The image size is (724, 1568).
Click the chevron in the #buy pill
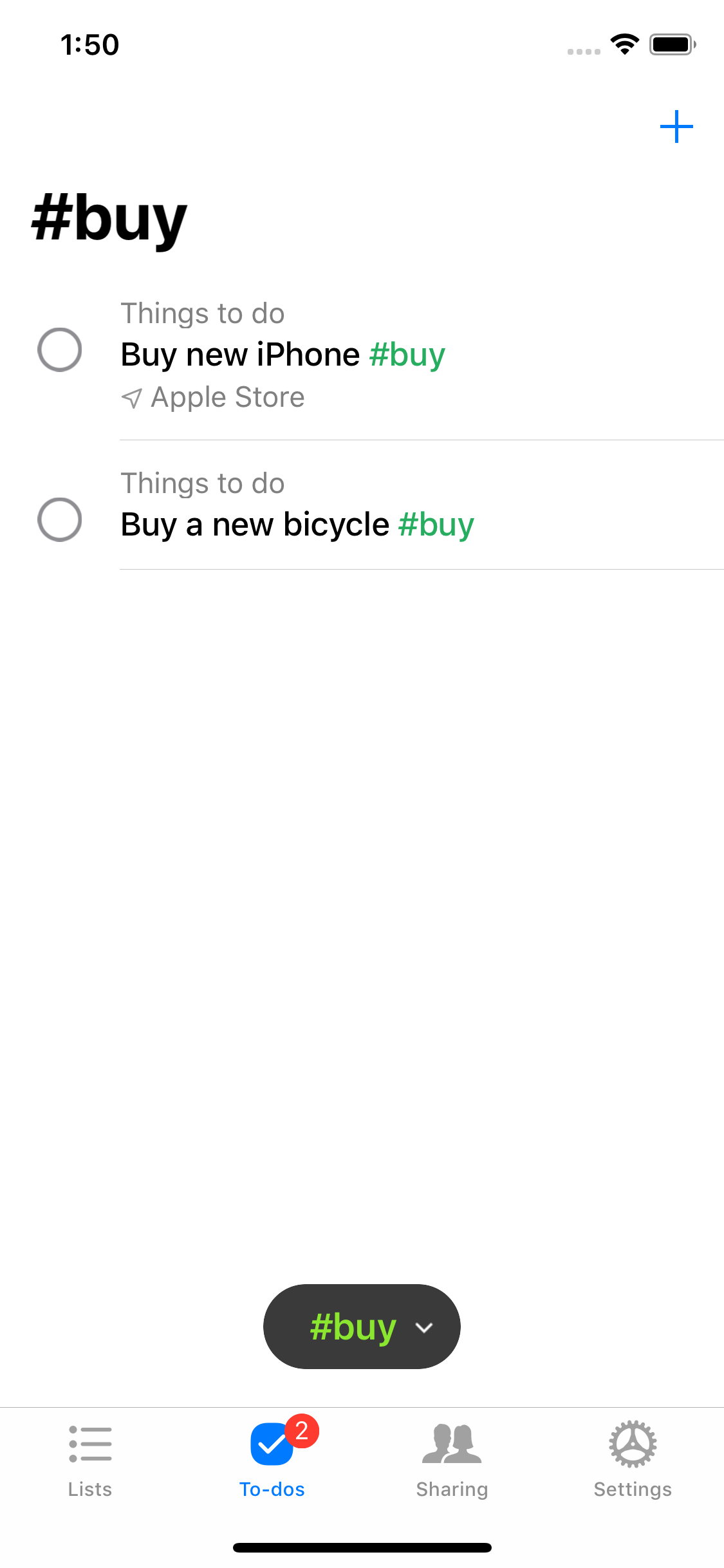point(424,1327)
